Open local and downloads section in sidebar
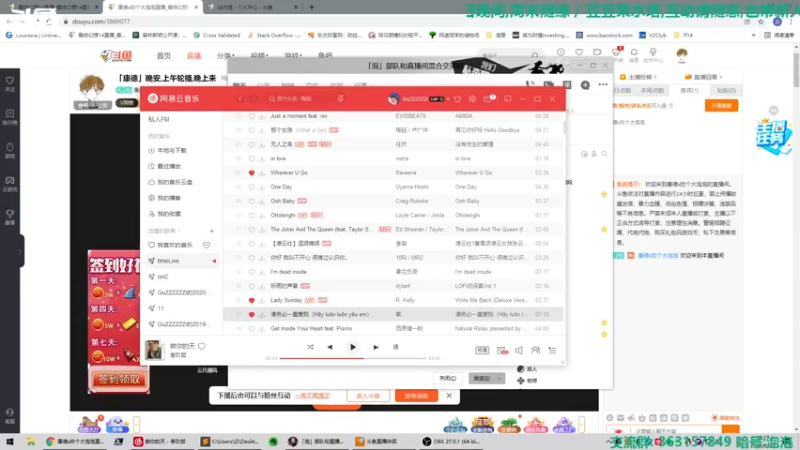Viewport: 800px width, 450px height. click(x=167, y=151)
